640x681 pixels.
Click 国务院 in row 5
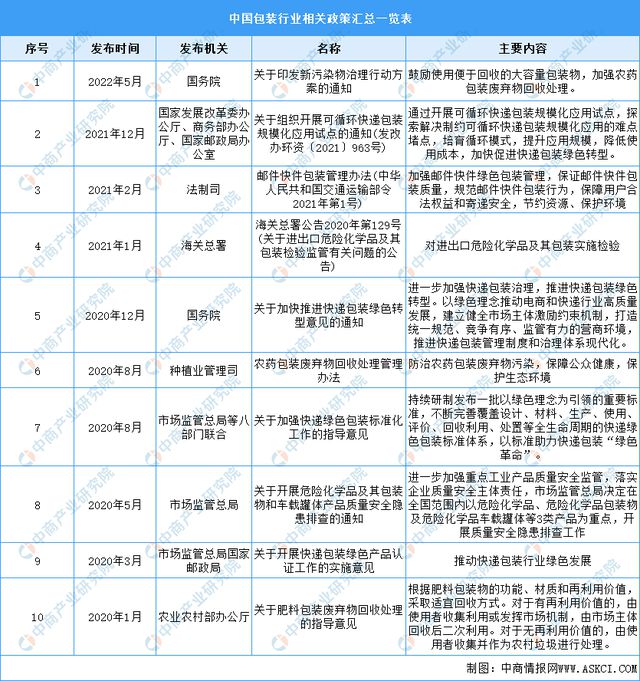pos(204,315)
